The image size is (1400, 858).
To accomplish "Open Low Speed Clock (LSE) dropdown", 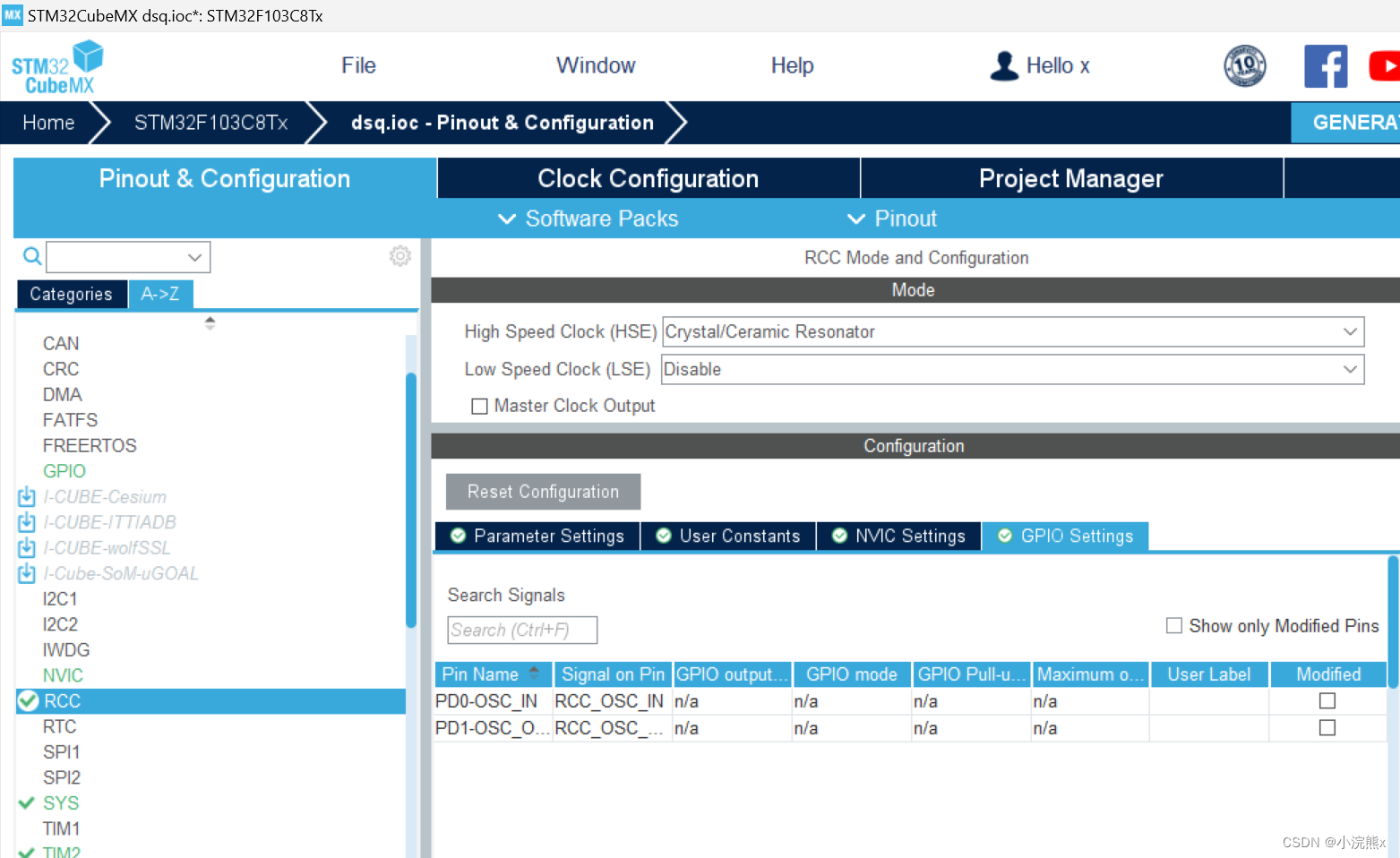I will pos(1012,369).
